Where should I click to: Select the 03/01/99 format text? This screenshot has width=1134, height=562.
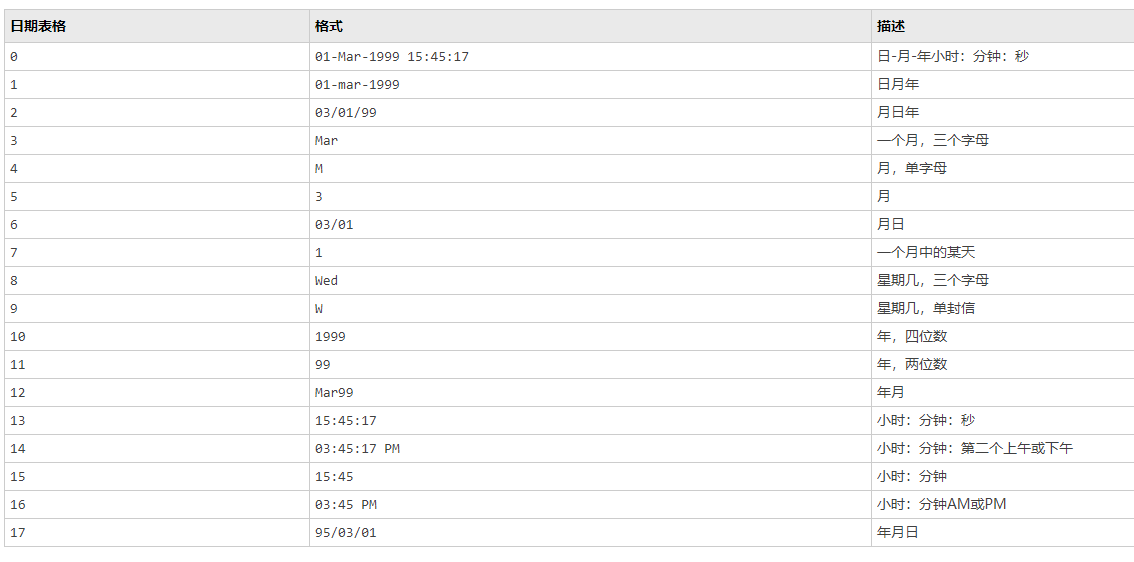pos(345,113)
